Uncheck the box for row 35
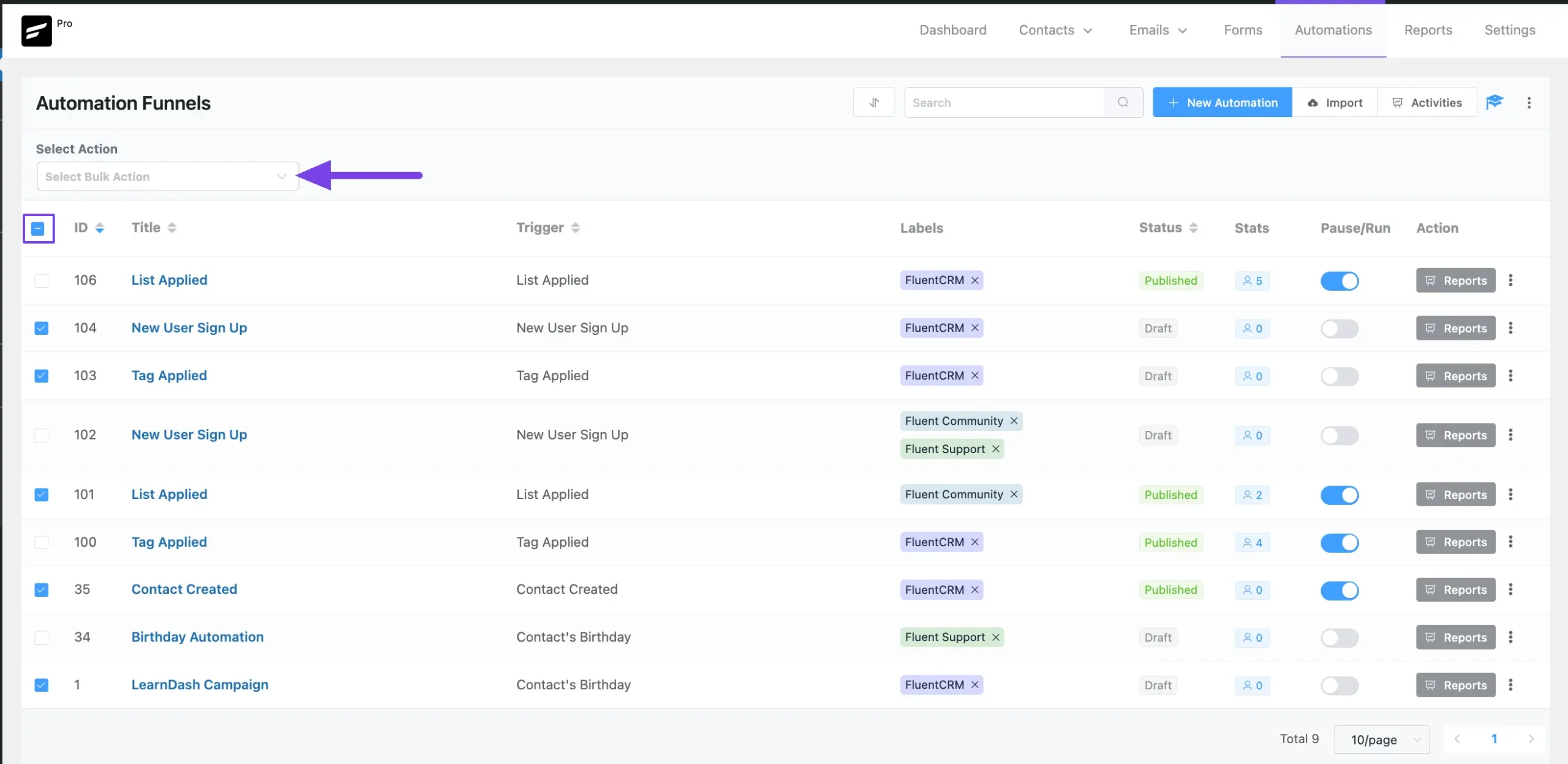Image resolution: width=1568 pixels, height=764 pixels. (41, 590)
